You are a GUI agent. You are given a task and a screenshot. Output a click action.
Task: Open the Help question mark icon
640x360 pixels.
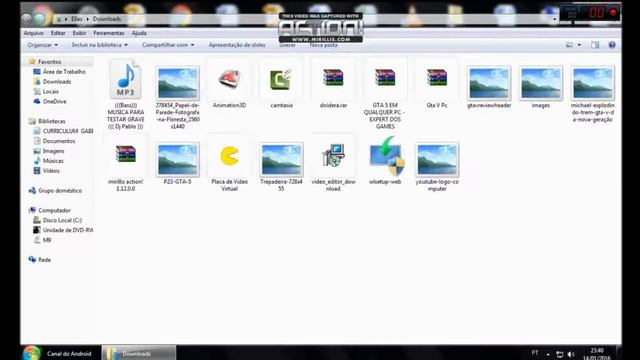pyautogui.click(x=612, y=45)
